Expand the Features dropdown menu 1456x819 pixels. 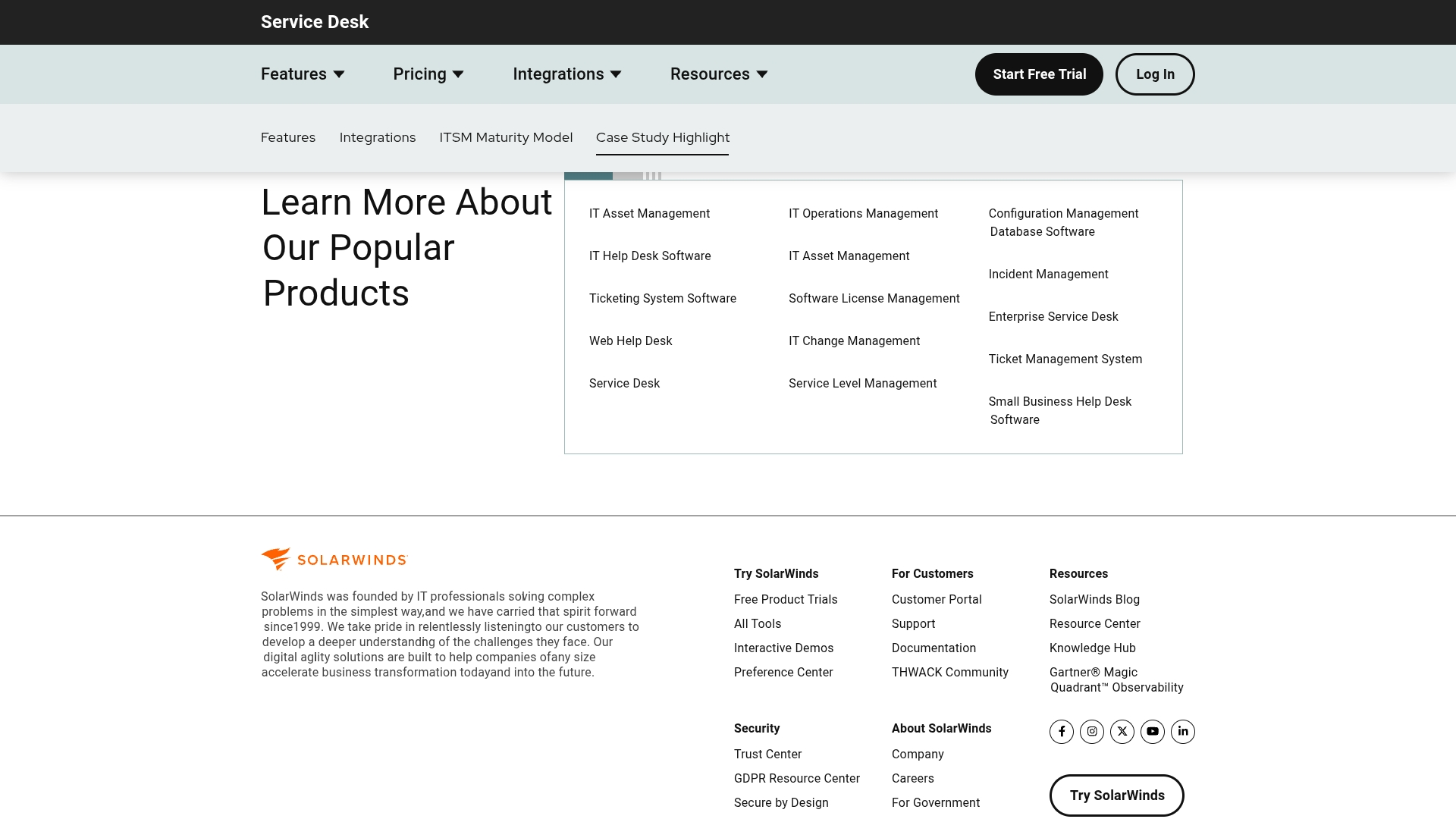point(303,74)
